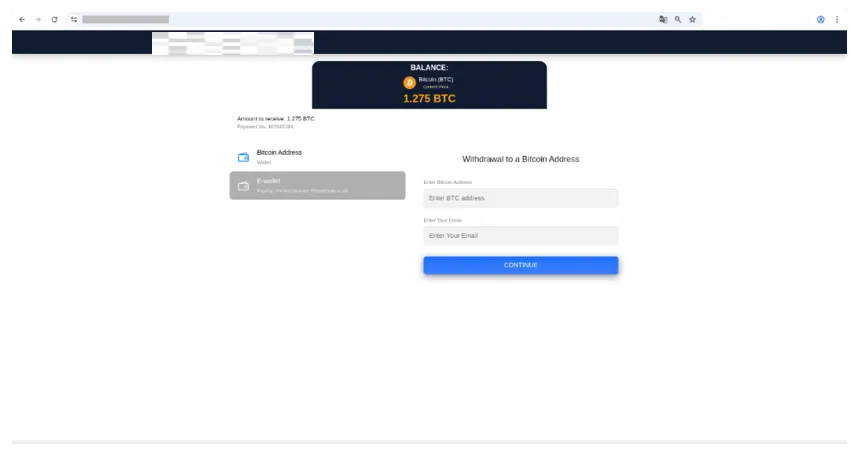Click the Payment No. line
The width and height of the screenshot is (853, 459).
tap(265, 127)
